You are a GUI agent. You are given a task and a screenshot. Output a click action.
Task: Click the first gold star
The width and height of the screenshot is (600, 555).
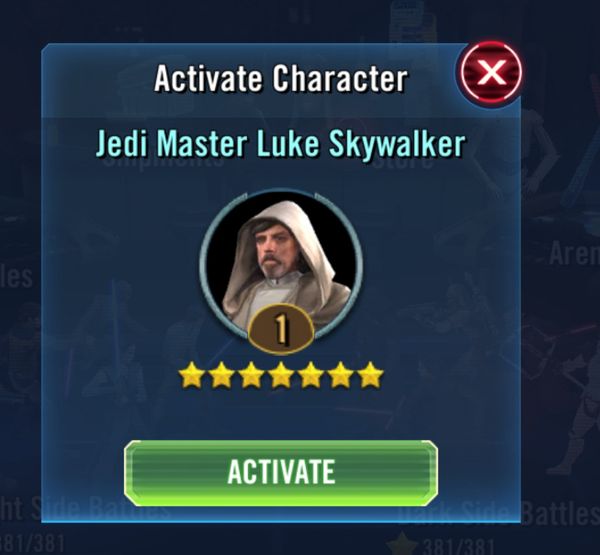[x=191, y=375]
